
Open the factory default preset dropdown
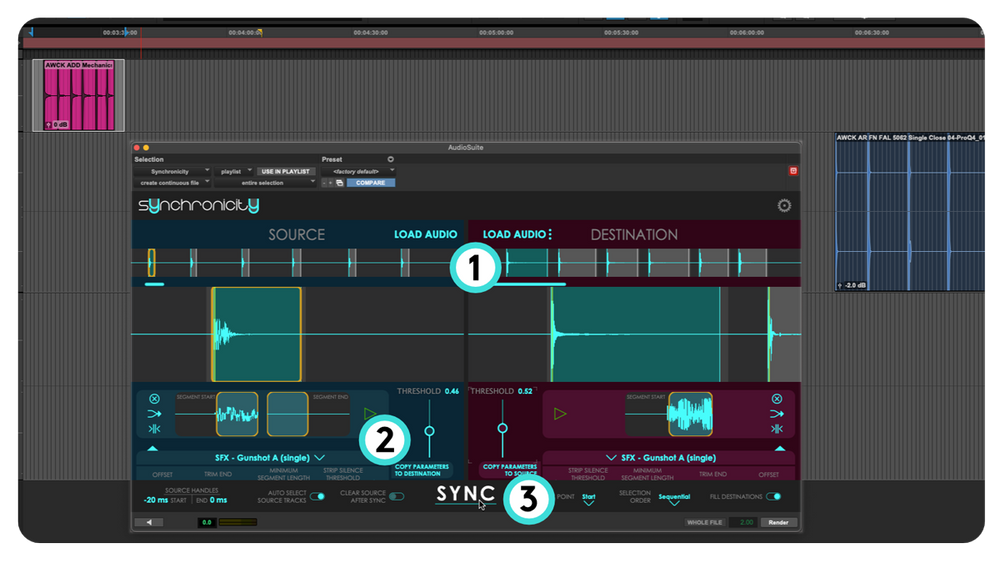pyautogui.click(x=358, y=172)
